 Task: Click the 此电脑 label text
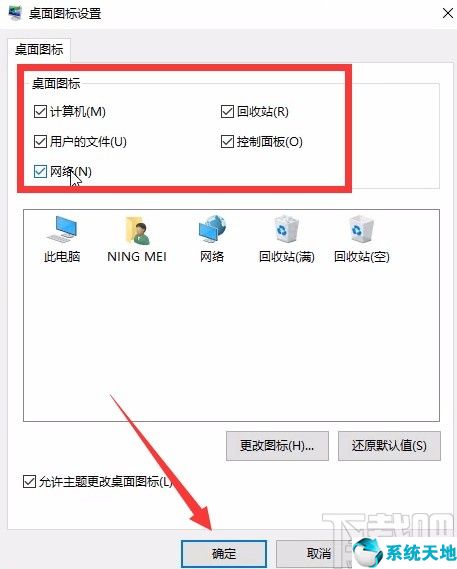pos(62,257)
